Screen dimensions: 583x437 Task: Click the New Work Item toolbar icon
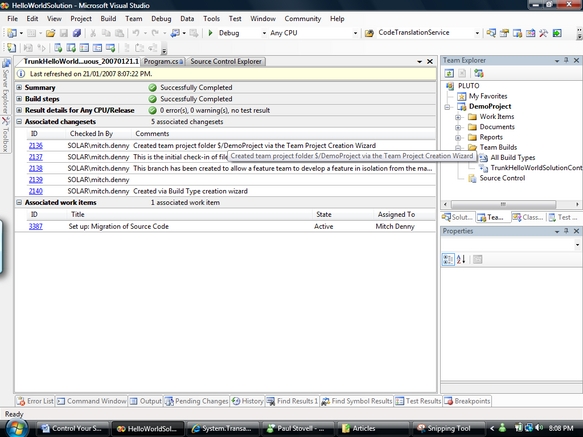pos(12,48)
